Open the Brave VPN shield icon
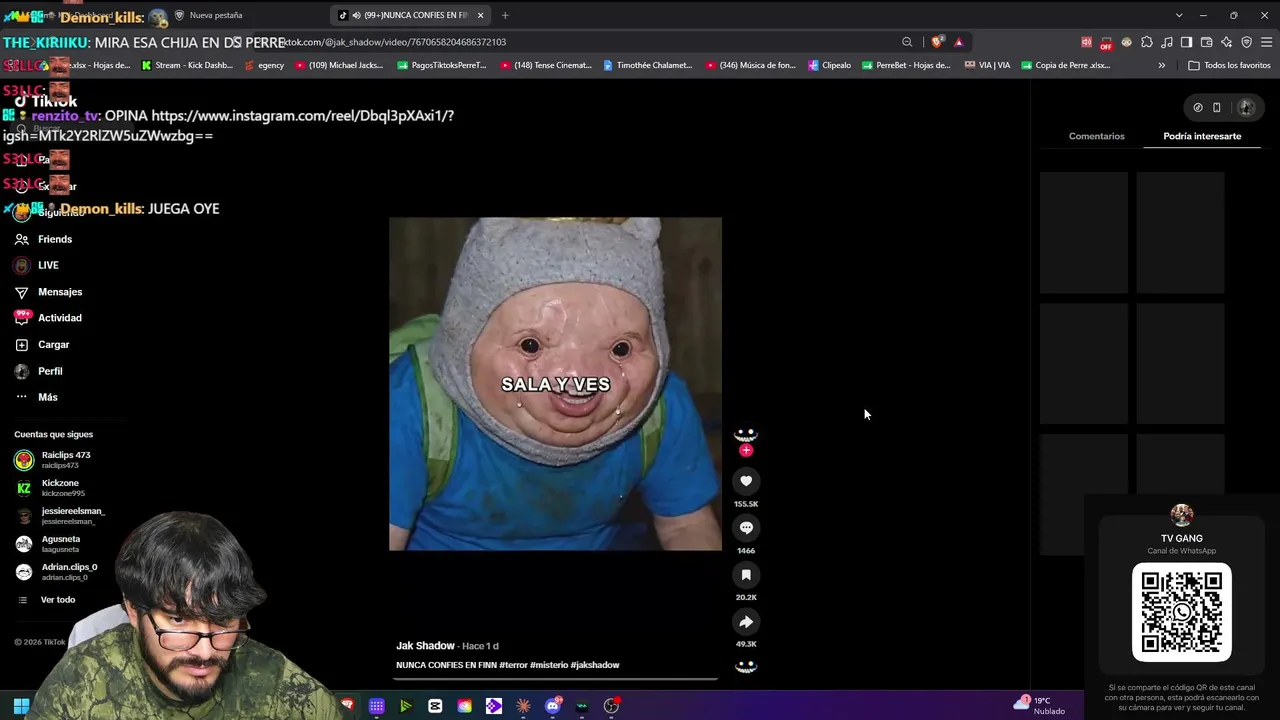 tap(1247, 42)
